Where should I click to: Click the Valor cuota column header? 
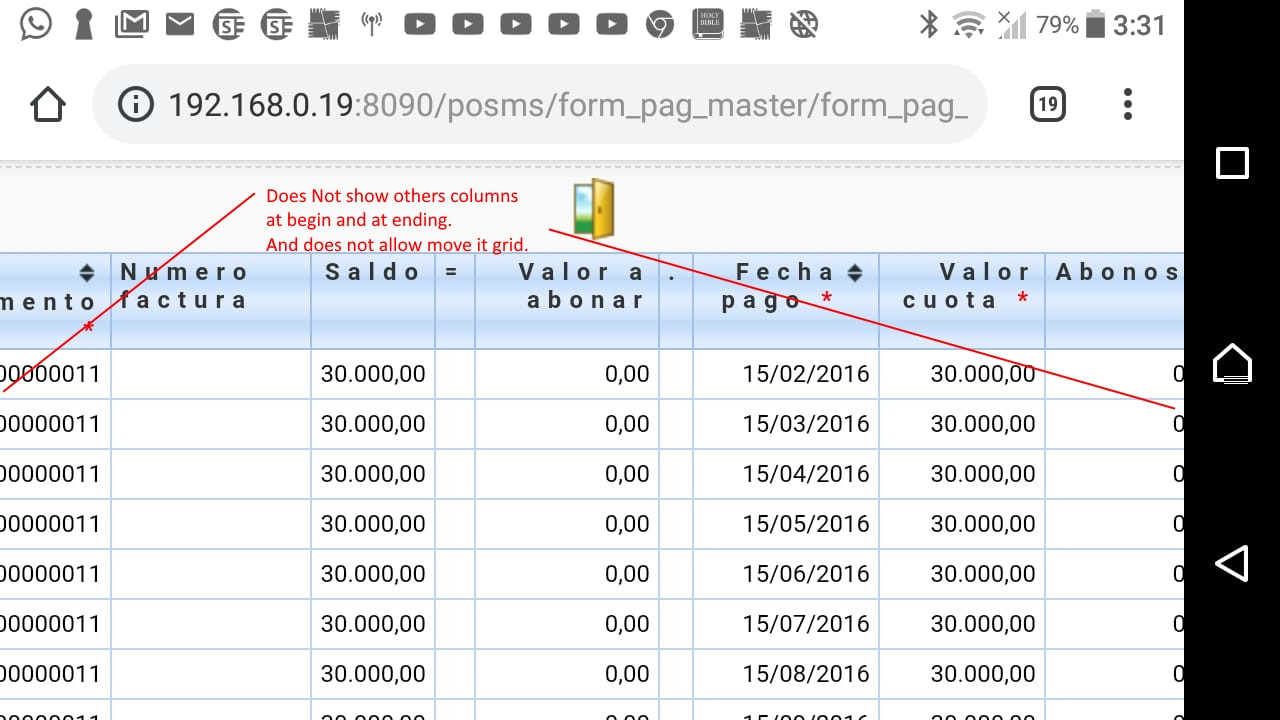962,300
